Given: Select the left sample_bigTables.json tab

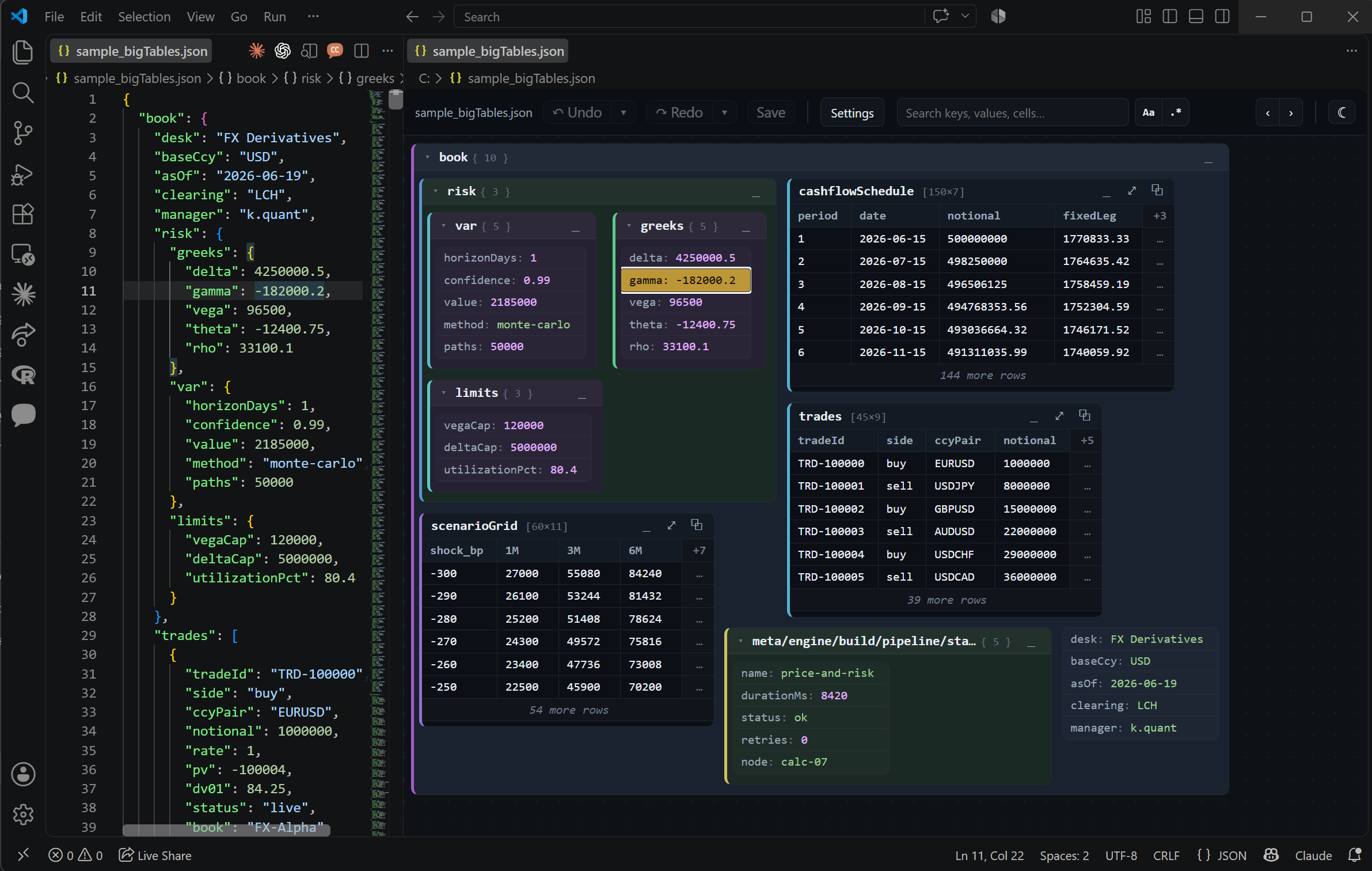Looking at the screenshot, I should (132, 51).
